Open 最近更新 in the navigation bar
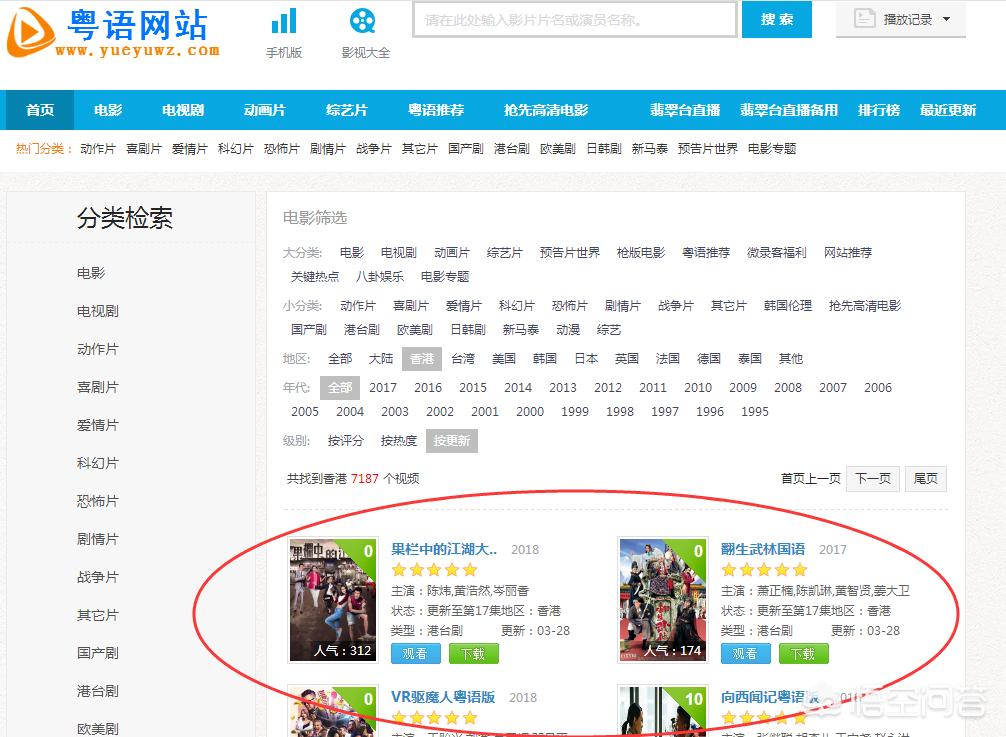The width and height of the screenshot is (1006, 737). 948,110
